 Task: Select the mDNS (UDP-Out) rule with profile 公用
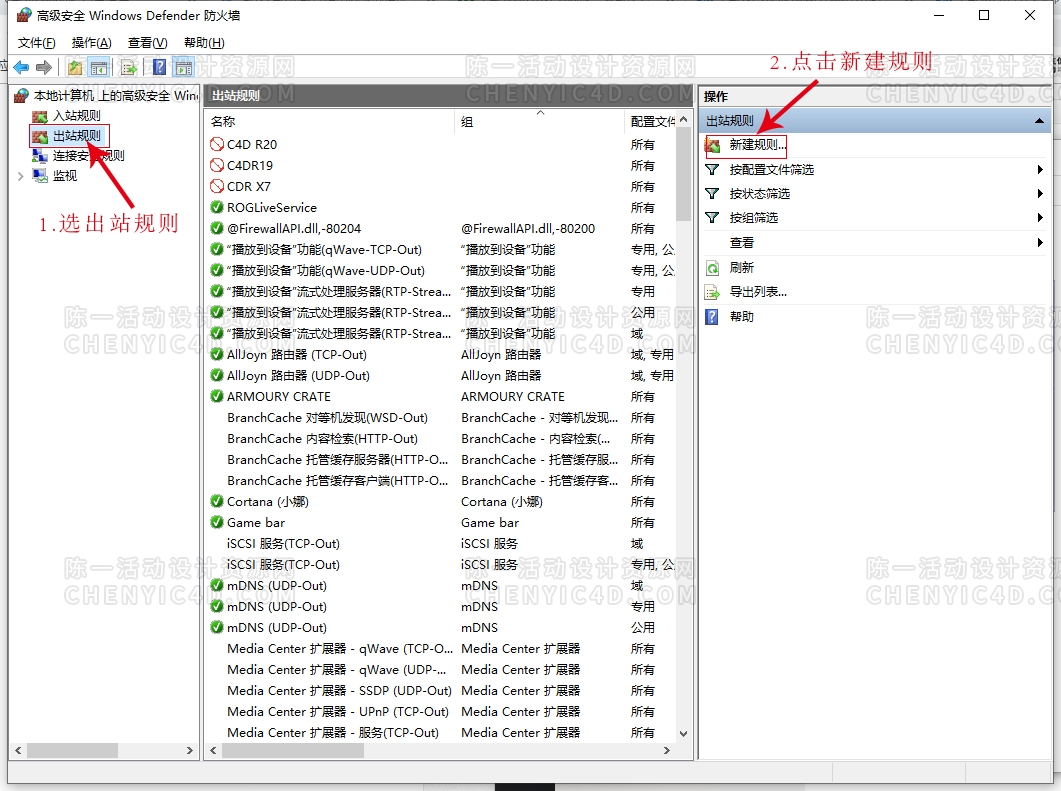pos(276,627)
